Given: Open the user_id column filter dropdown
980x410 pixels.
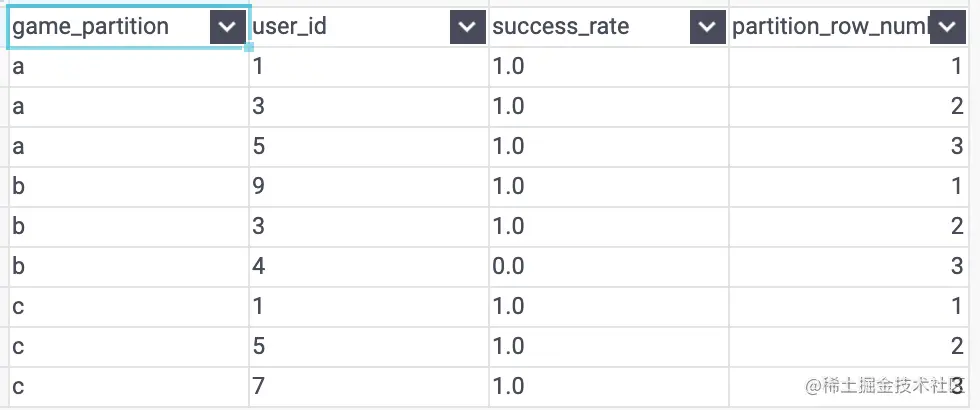Looking at the screenshot, I should (467, 27).
